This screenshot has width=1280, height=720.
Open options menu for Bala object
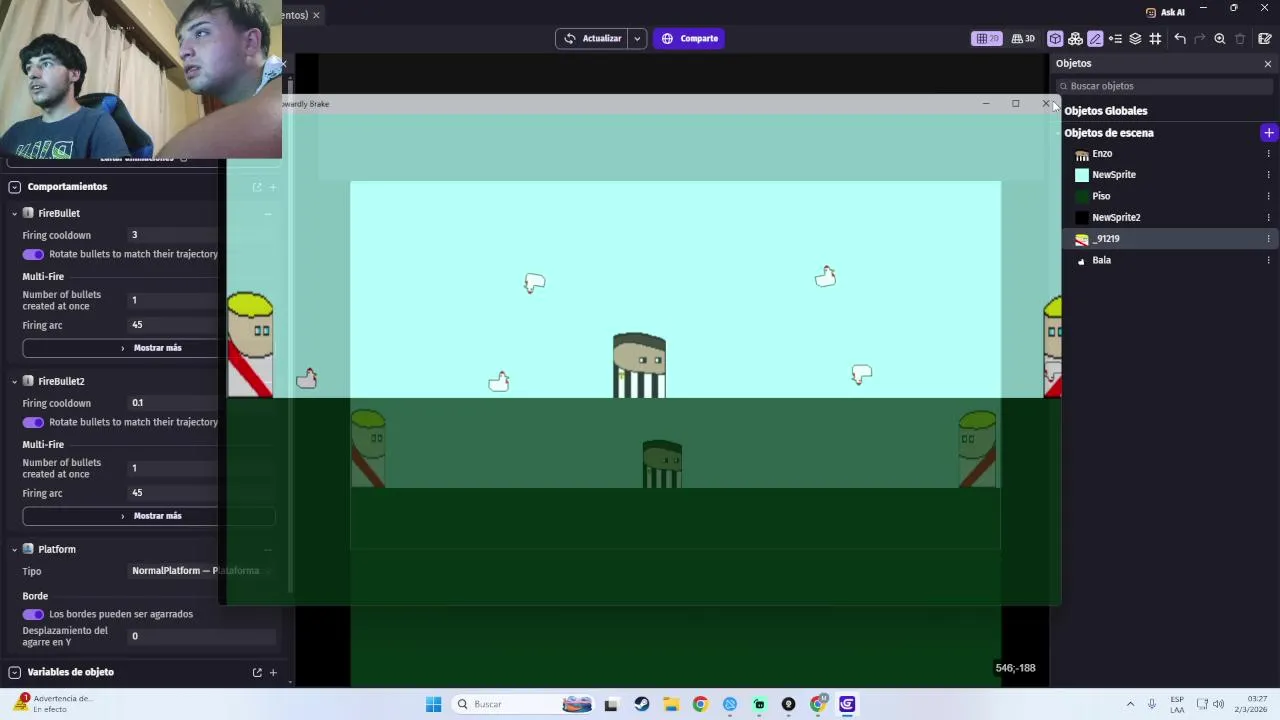pos(1268,260)
